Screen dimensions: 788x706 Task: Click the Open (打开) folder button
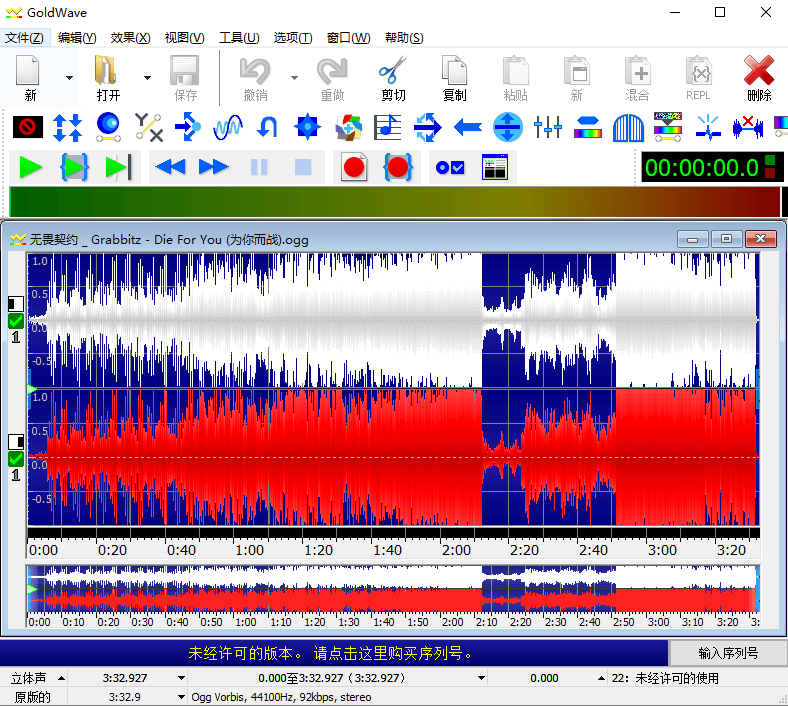tap(108, 78)
